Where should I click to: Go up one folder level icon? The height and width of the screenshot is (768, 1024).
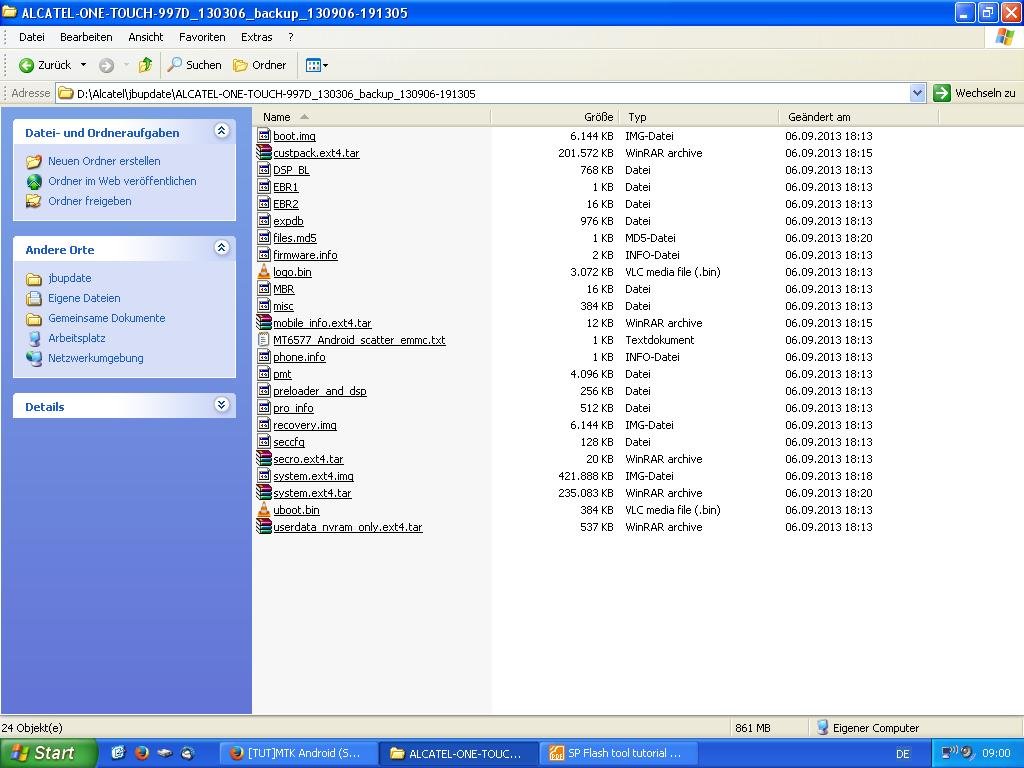146,65
